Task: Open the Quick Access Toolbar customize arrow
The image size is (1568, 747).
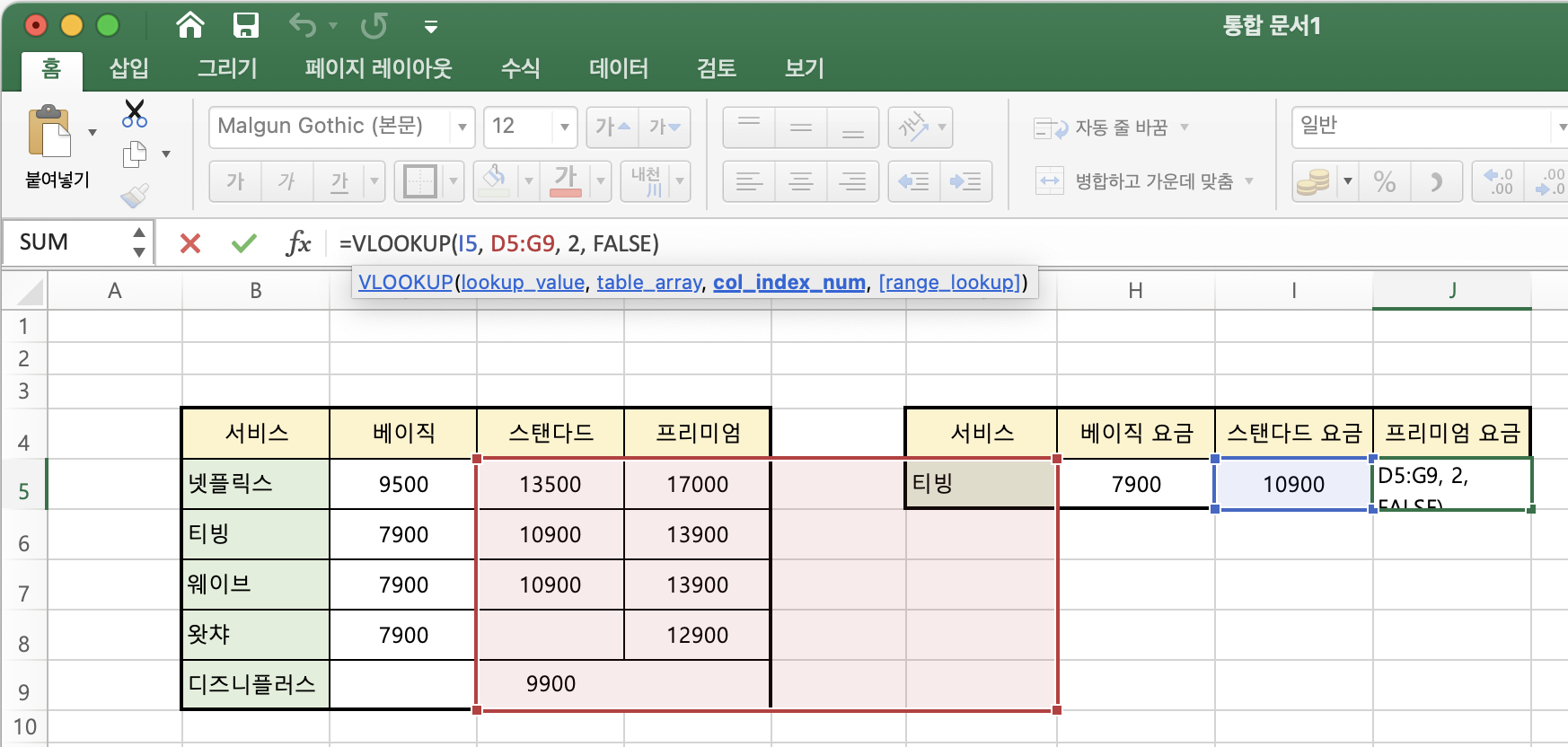Action: click(431, 27)
